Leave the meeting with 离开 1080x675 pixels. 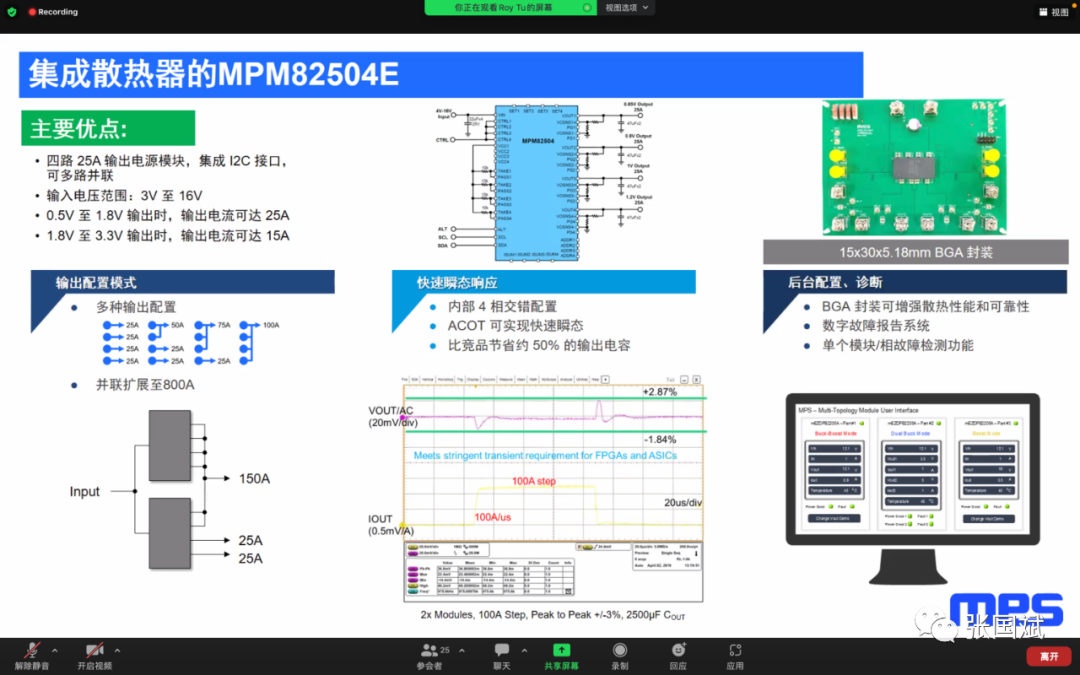[1049, 656]
